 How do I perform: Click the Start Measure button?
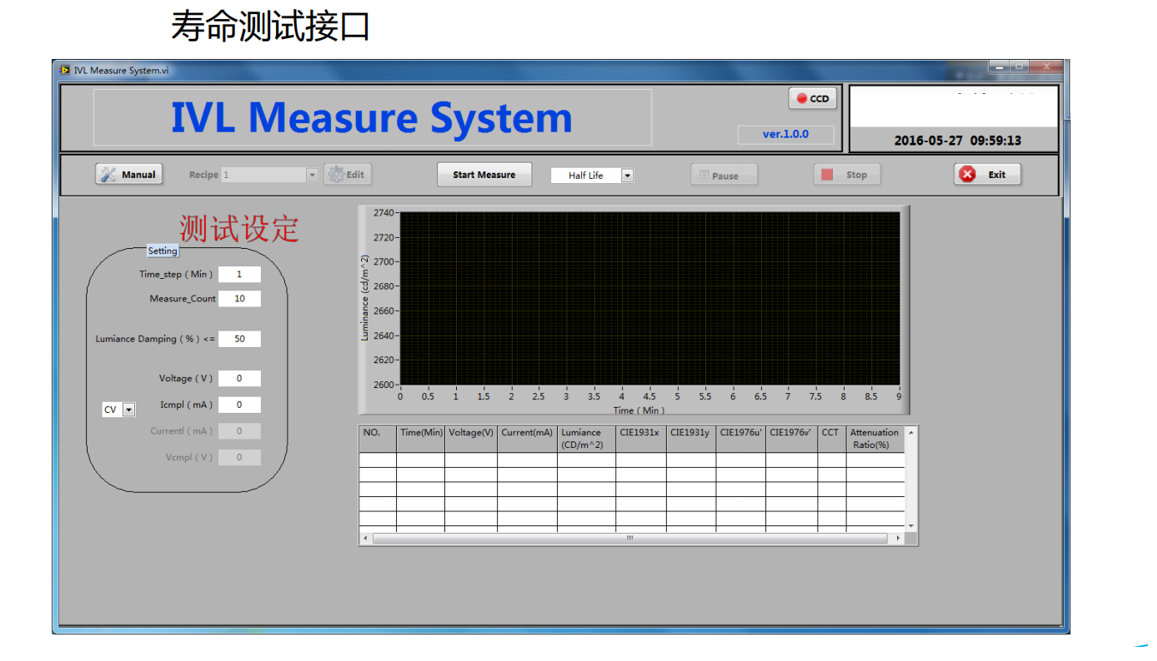point(484,174)
